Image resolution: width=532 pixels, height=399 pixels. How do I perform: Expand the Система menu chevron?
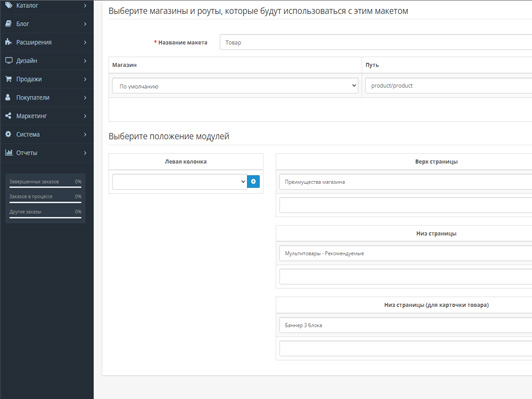85,134
